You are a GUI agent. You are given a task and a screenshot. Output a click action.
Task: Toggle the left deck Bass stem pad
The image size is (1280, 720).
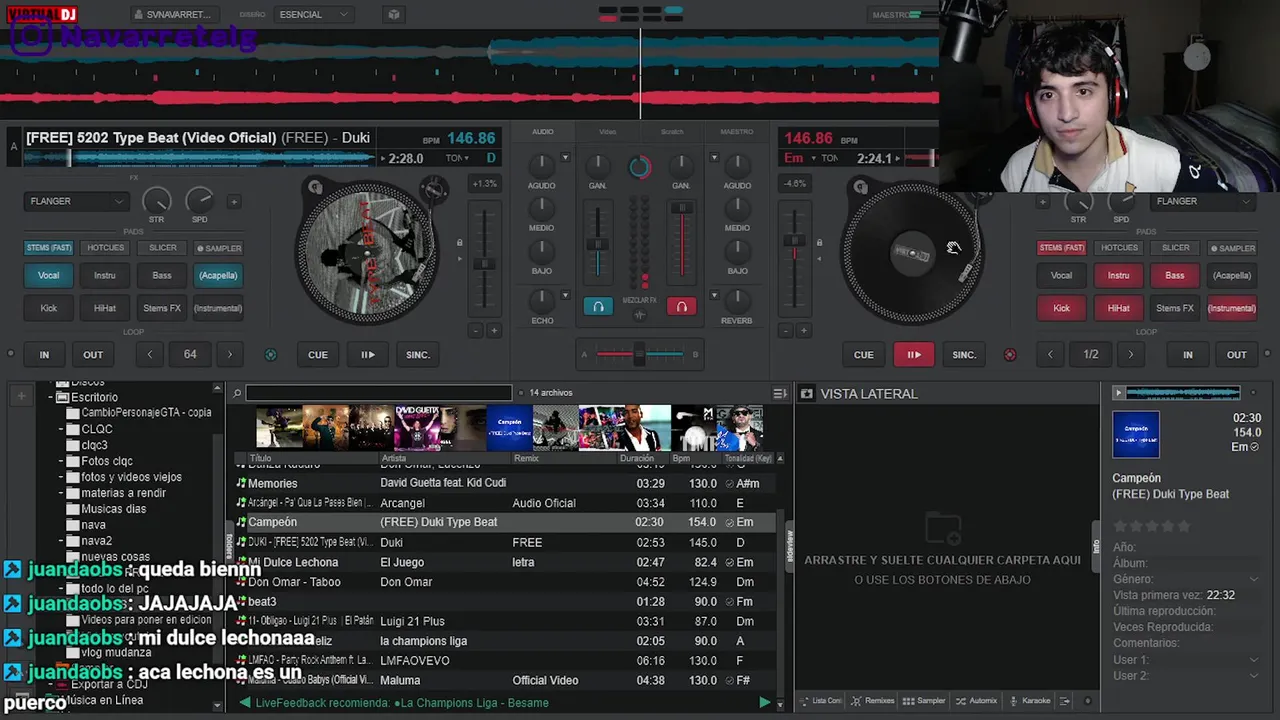pos(162,276)
